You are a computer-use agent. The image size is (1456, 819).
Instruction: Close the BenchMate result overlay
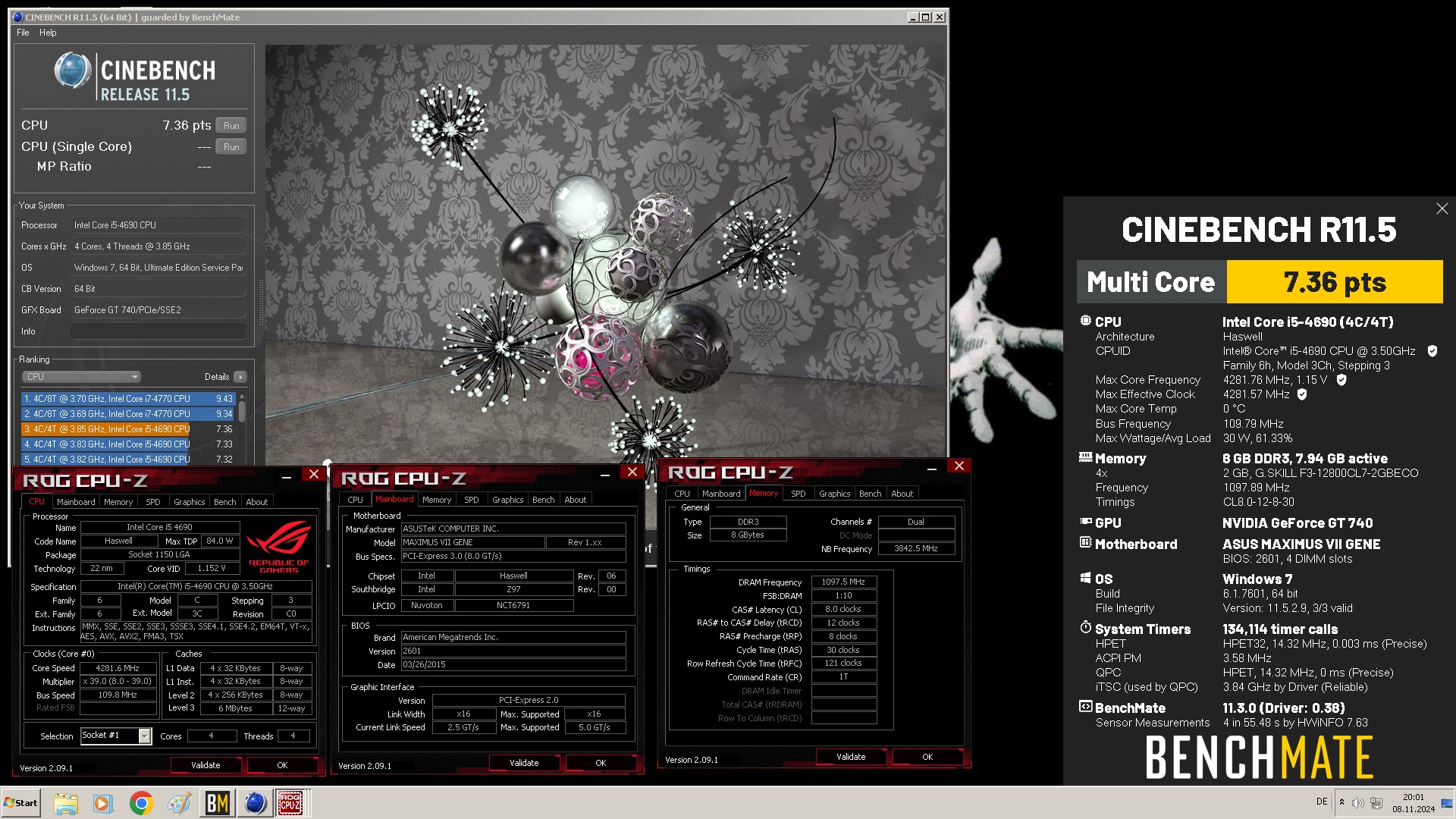(x=1442, y=209)
